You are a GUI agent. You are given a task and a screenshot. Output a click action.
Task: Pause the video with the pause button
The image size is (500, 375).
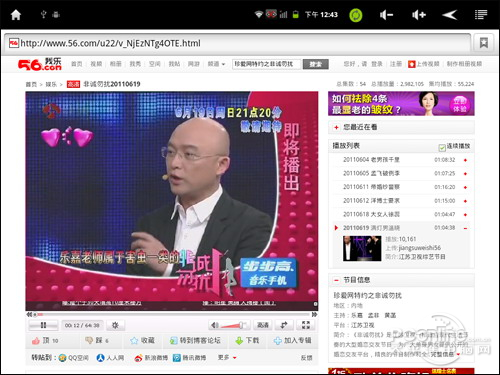(x=43, y=325)
